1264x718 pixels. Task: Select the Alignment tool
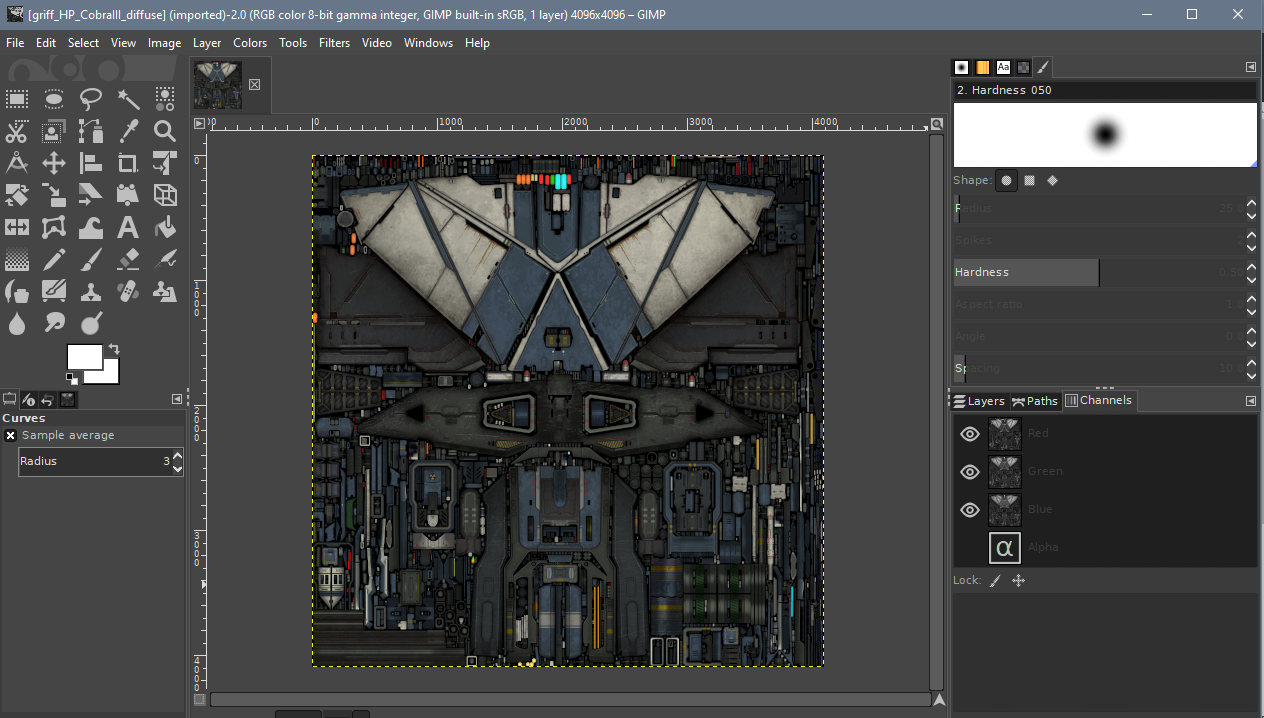click(x=91, y=163)
